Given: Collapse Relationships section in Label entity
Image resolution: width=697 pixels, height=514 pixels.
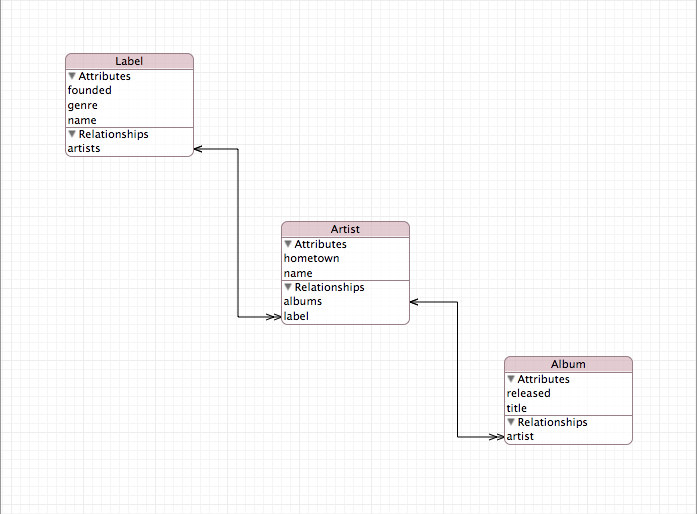Looking at the screenshot, I should [x=72, y=134].
